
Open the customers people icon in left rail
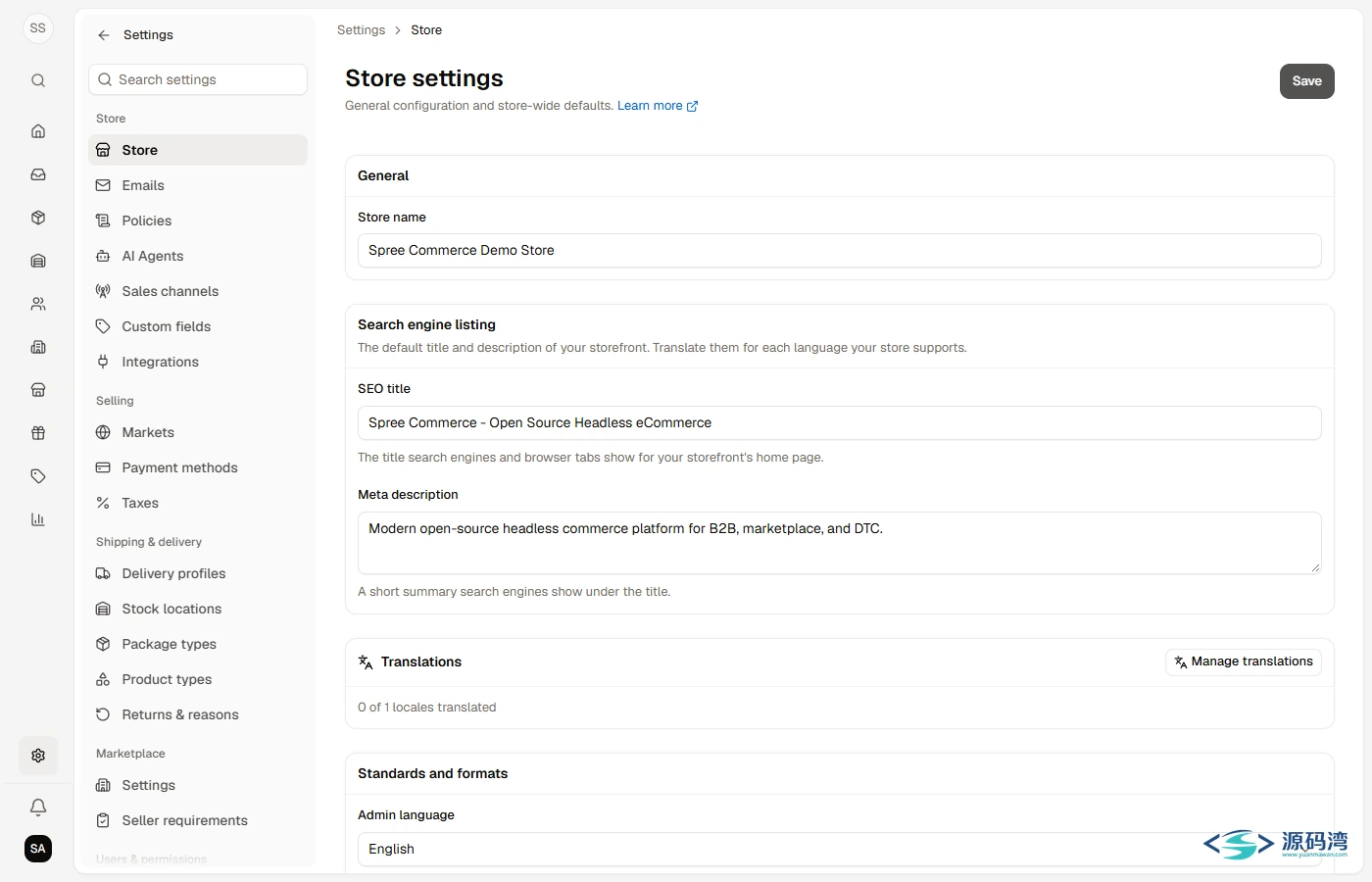(38, 304)
